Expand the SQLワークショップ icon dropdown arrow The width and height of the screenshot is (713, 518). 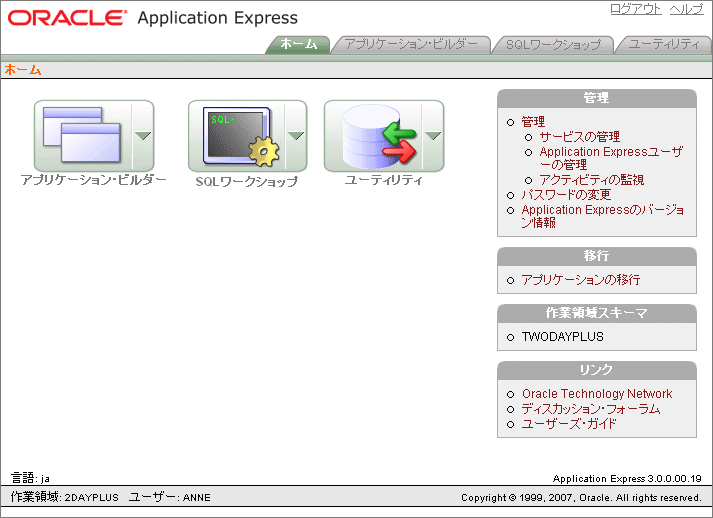point(296,136)
